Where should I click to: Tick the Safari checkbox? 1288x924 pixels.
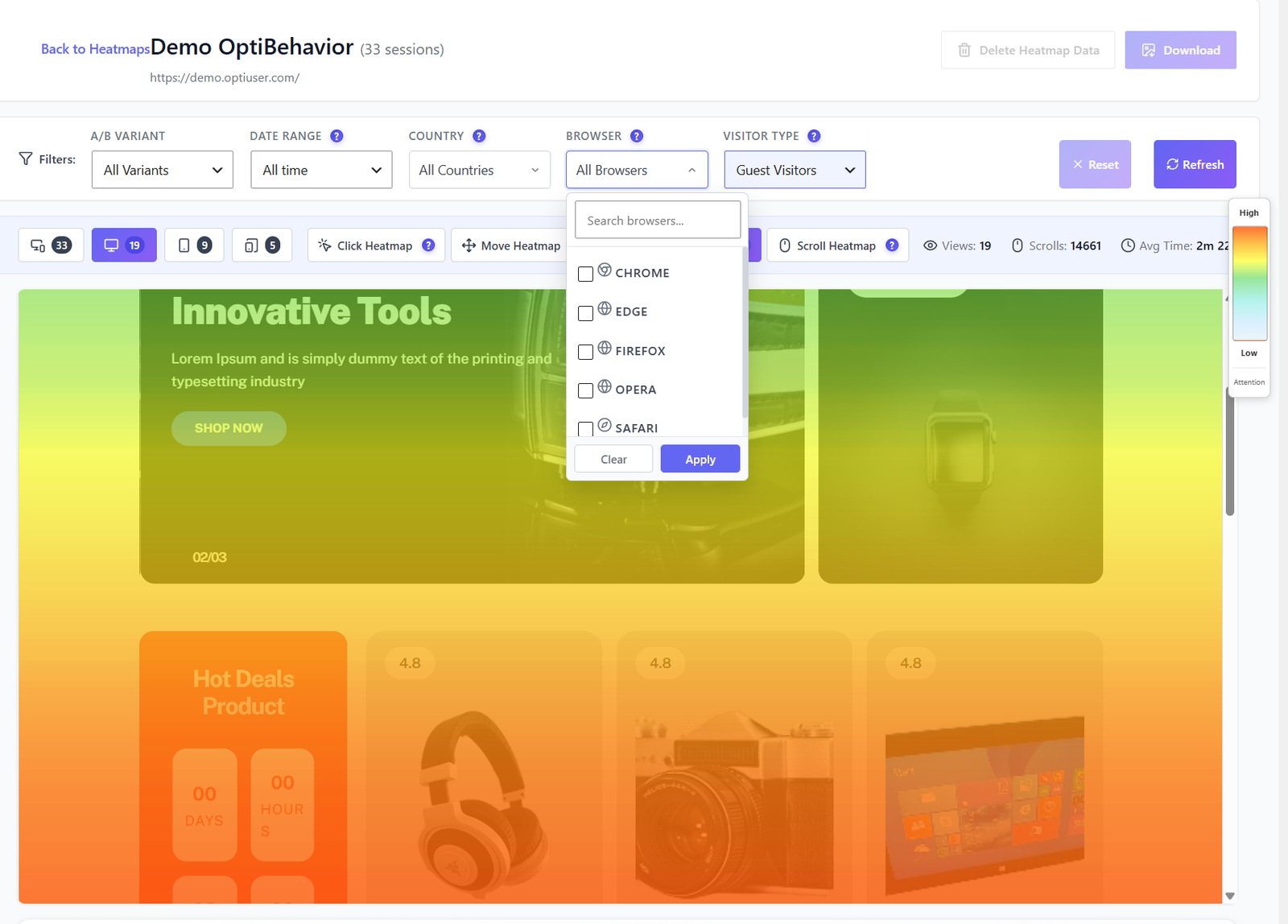pos(586,428)
